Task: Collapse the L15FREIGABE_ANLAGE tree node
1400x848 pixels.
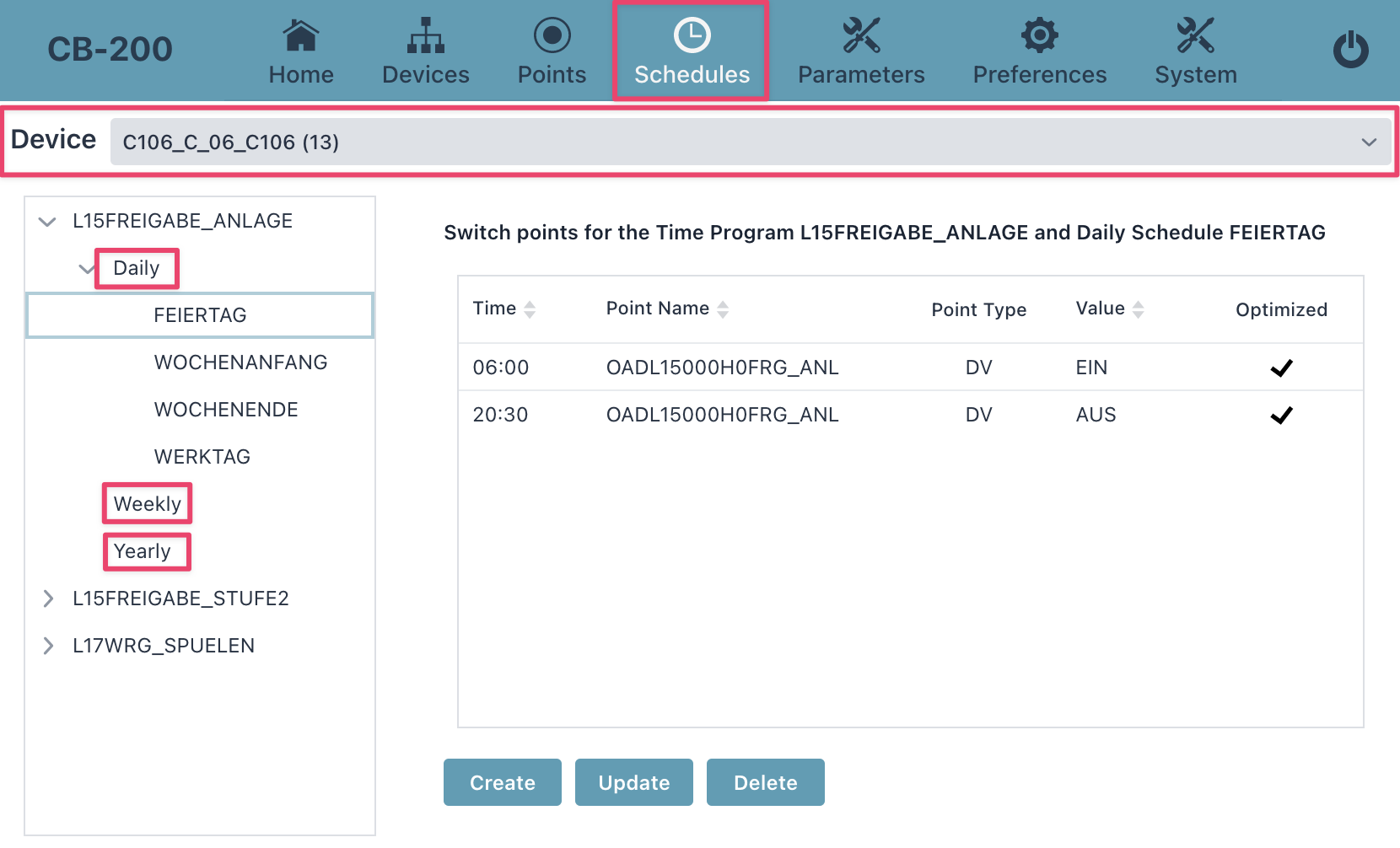Action: (47, 222)
